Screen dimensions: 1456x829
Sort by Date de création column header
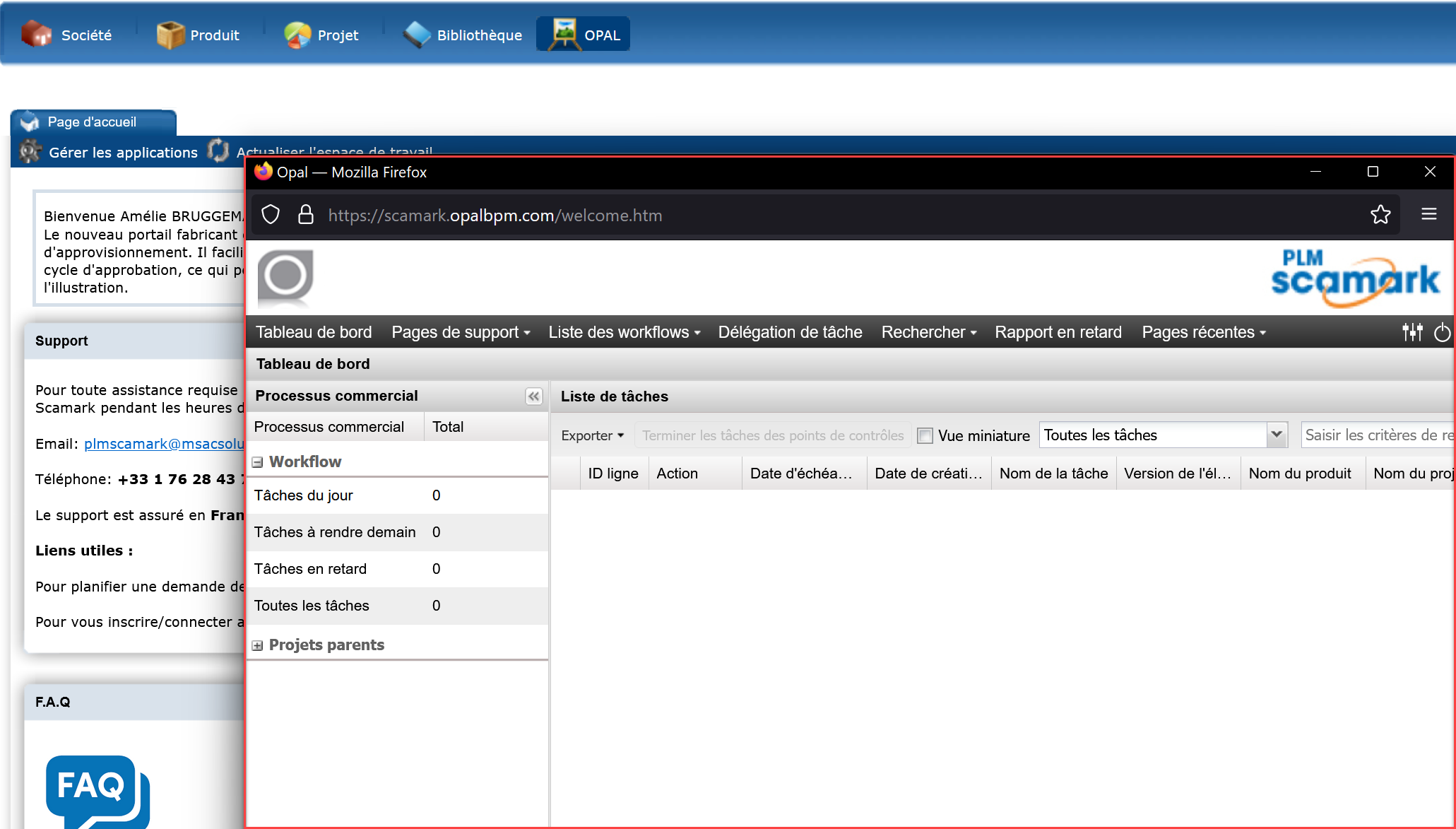(x=929, y=474)
